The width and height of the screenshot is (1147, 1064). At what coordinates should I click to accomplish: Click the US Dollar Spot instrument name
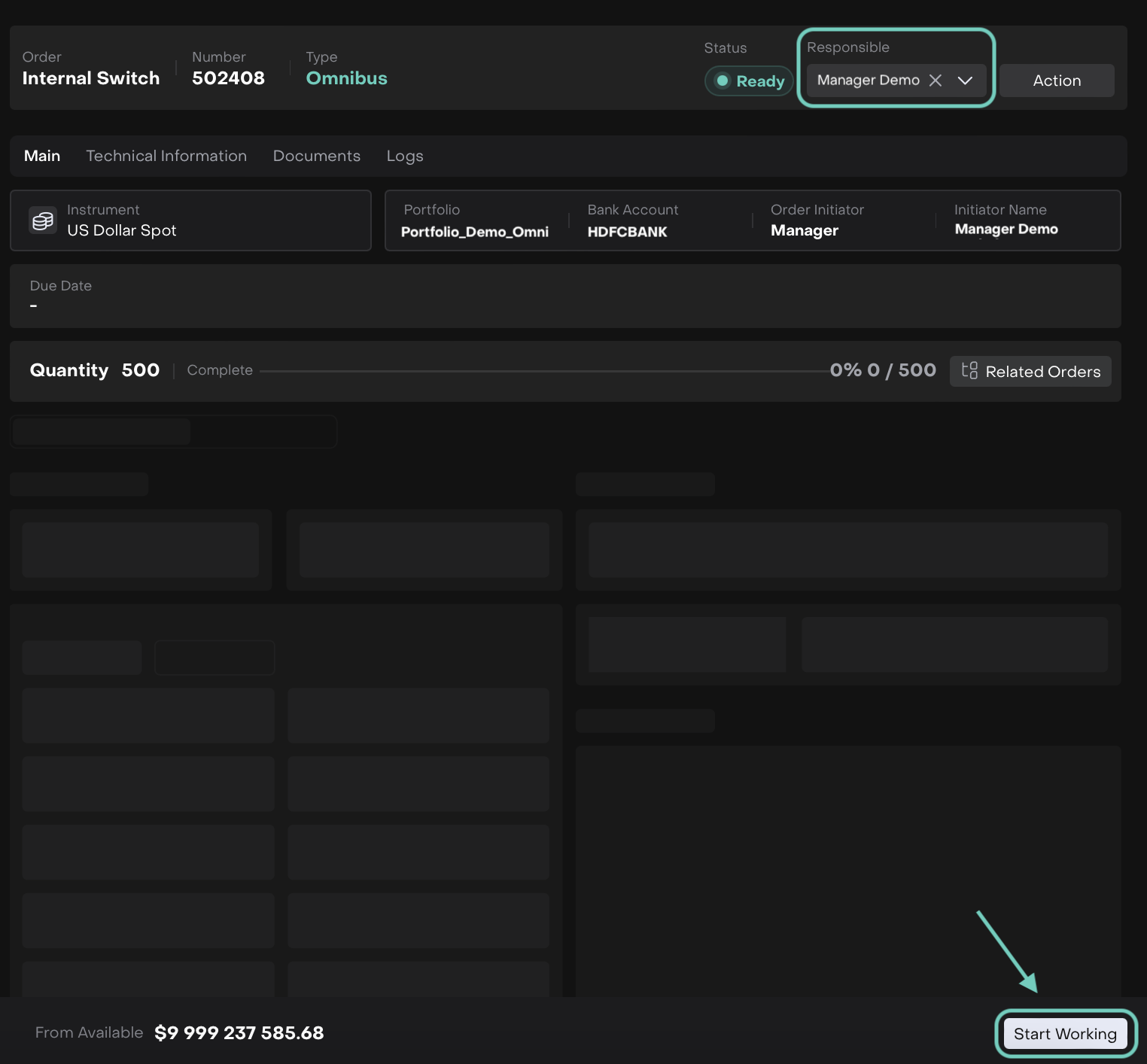pos(122,230)
